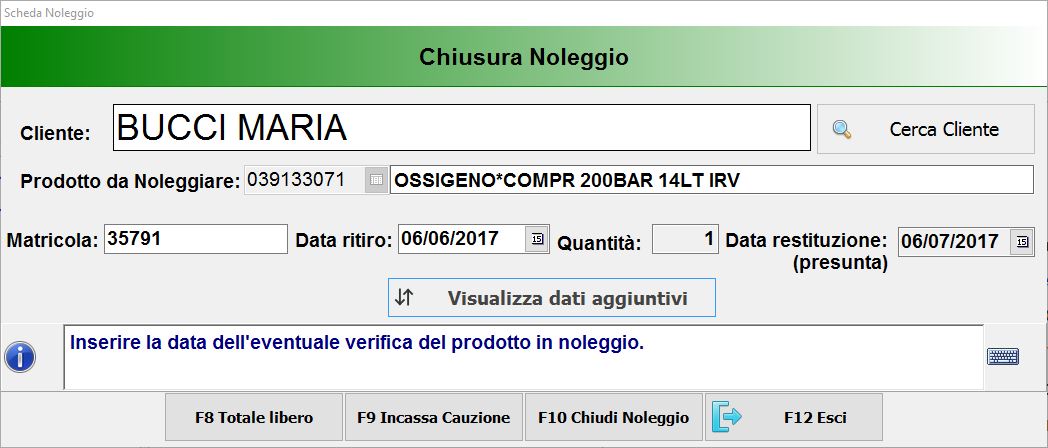
Task: Click the message box about verifica del prodotto
Action: coord(522,356)
